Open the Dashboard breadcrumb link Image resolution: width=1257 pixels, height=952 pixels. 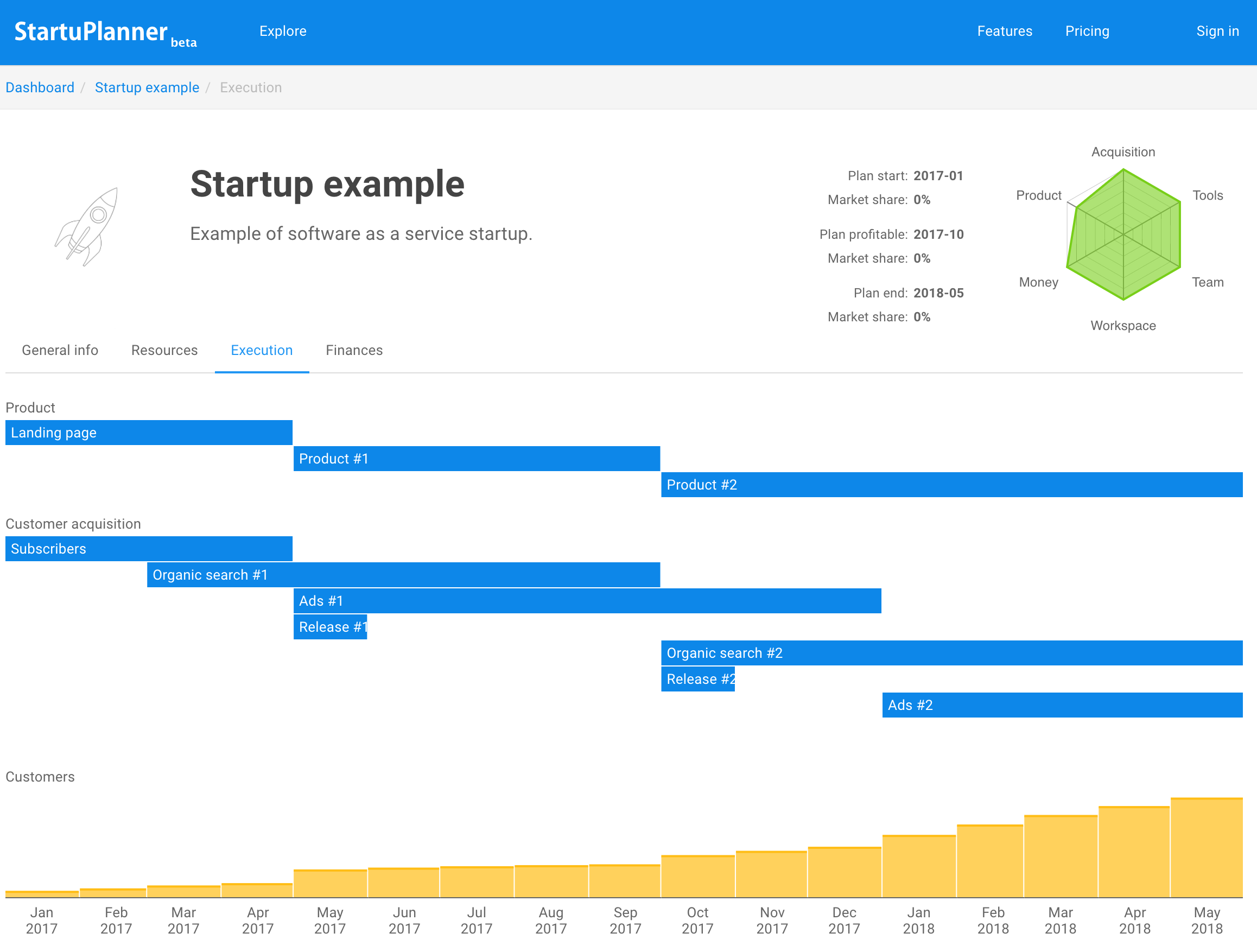[x=40, y=87]
